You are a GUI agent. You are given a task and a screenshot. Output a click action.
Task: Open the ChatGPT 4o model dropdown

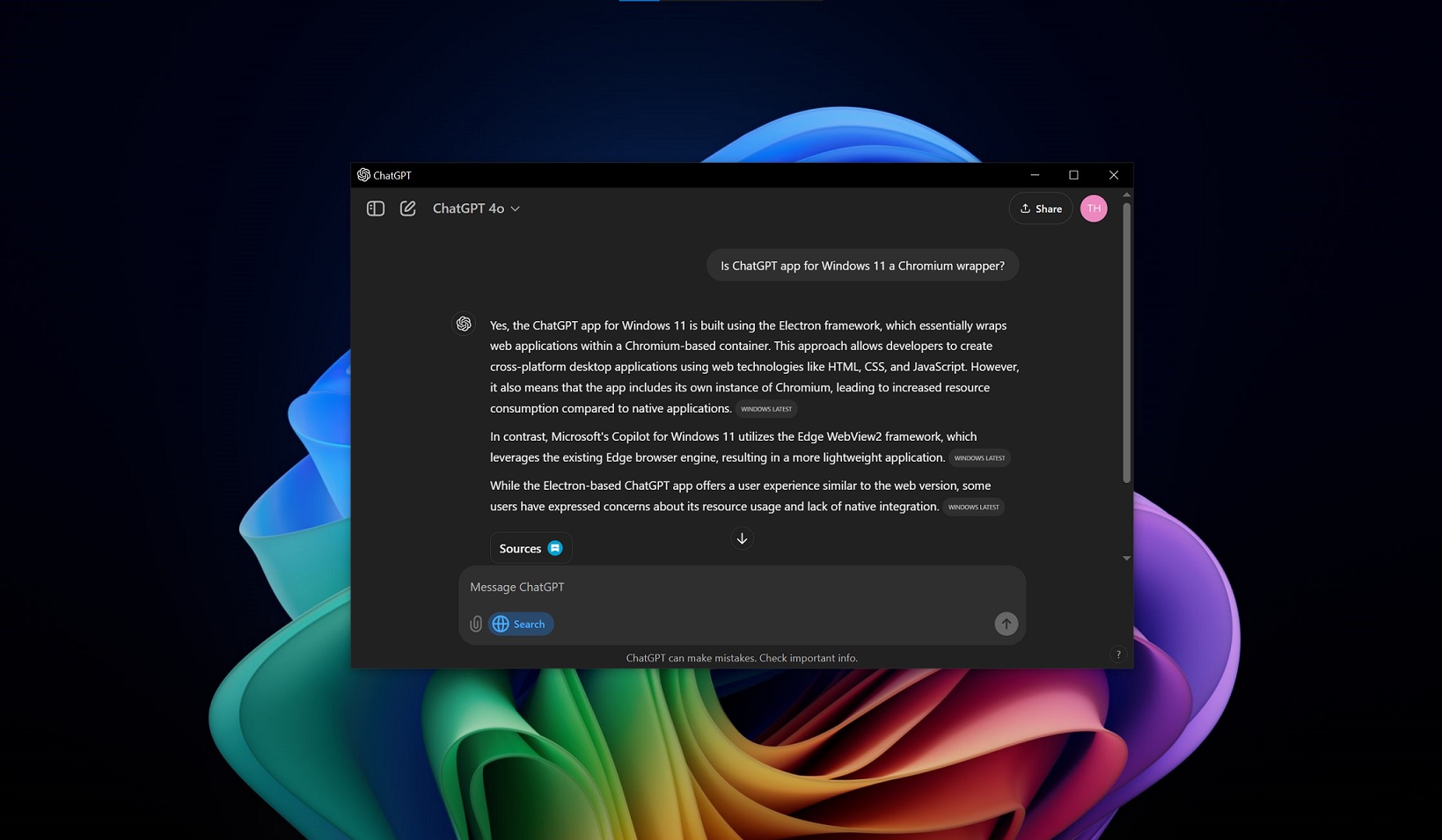coord(476,208)
